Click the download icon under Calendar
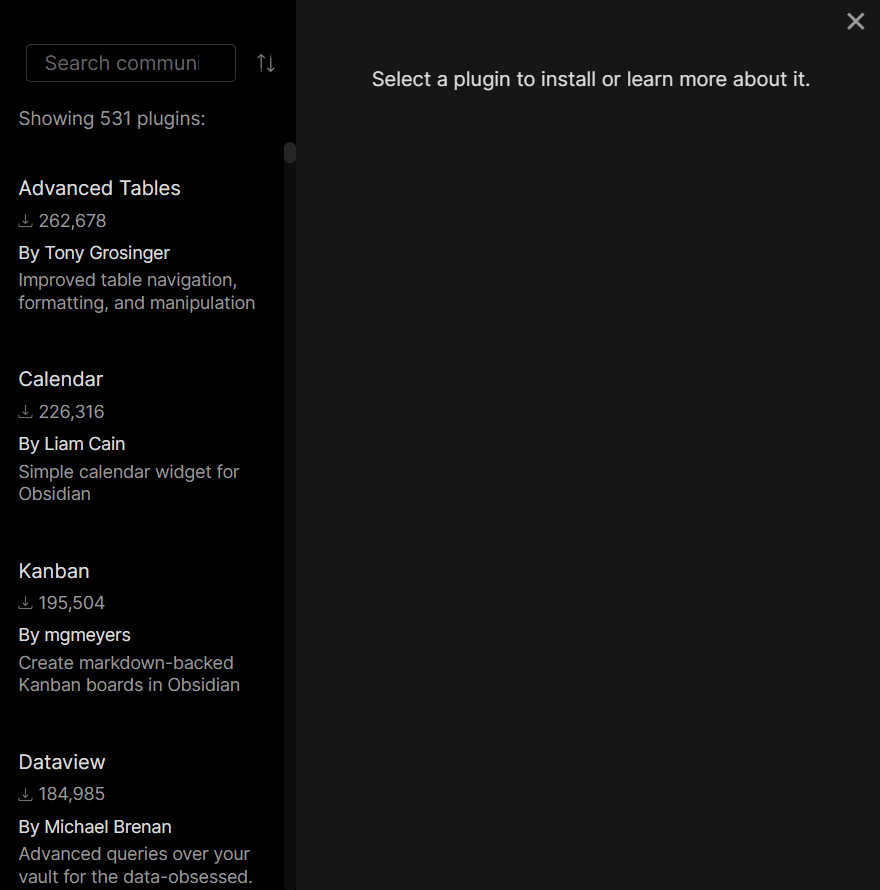Viewport: 880px width, 890px height. click(x=26, y=412)
